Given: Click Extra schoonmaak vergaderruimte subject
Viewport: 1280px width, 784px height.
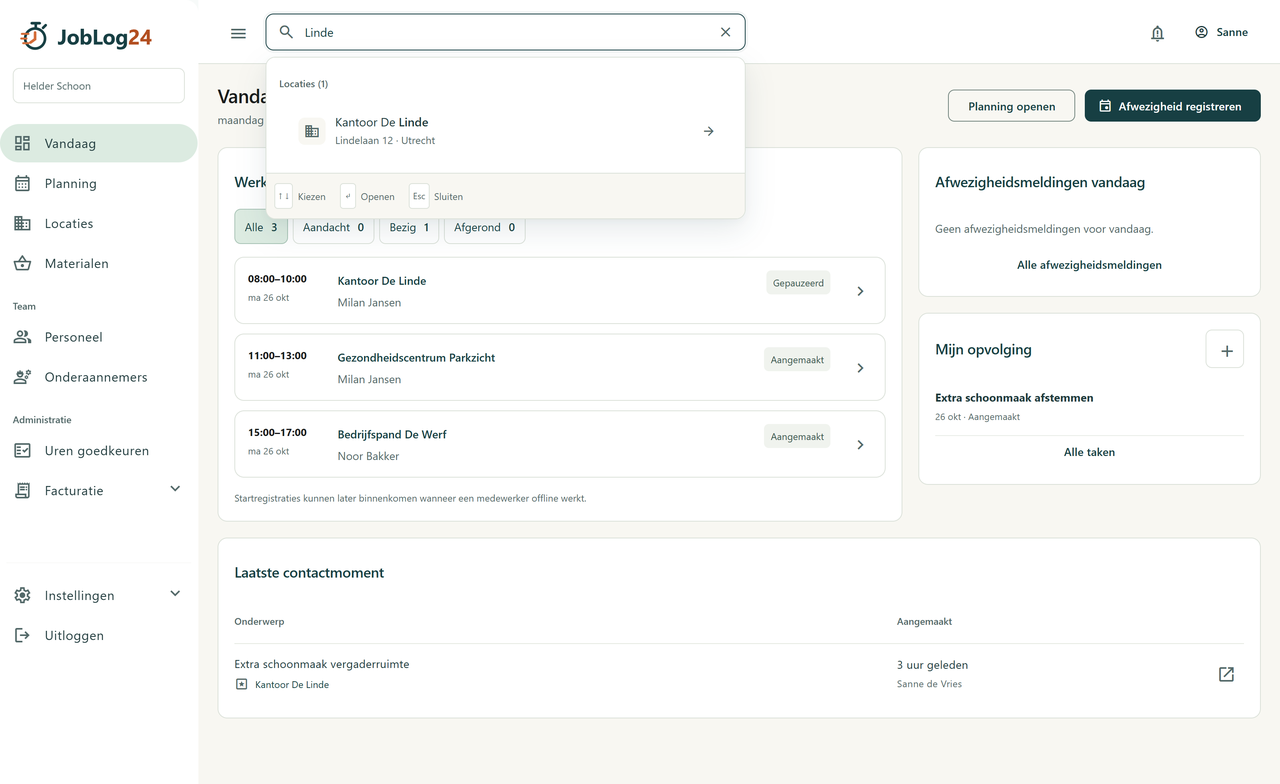Looking at the screenshot, I should tap(322, 664).
